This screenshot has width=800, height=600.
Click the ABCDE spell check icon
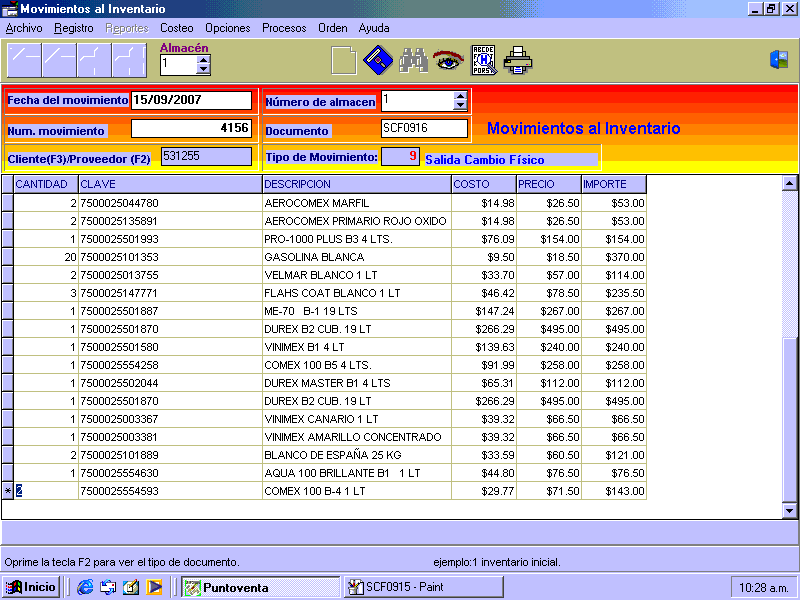(483, 61)
